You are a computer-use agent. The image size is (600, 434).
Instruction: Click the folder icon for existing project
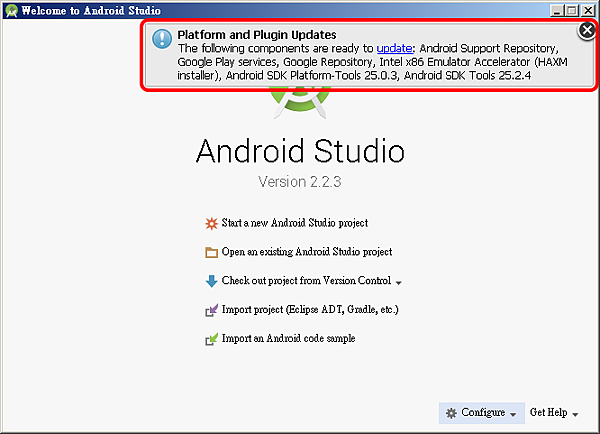[x=211, y=252]
